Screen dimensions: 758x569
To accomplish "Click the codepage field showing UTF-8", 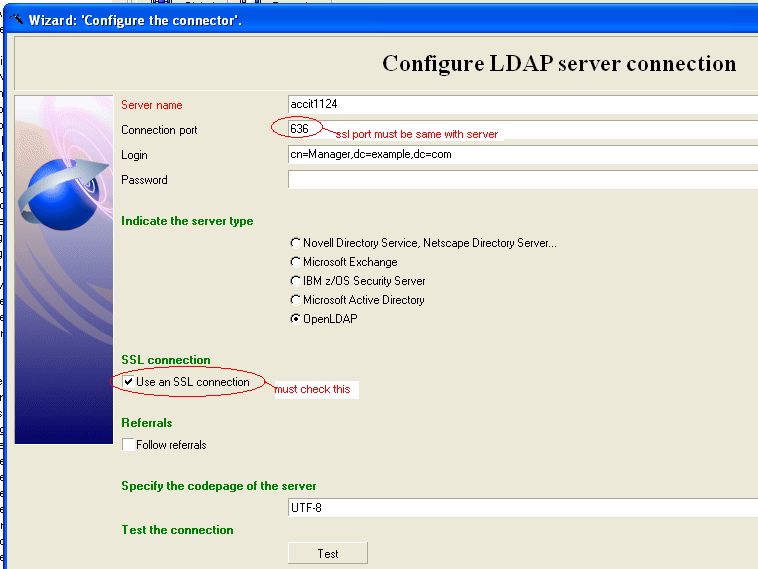I will (520, 508).
